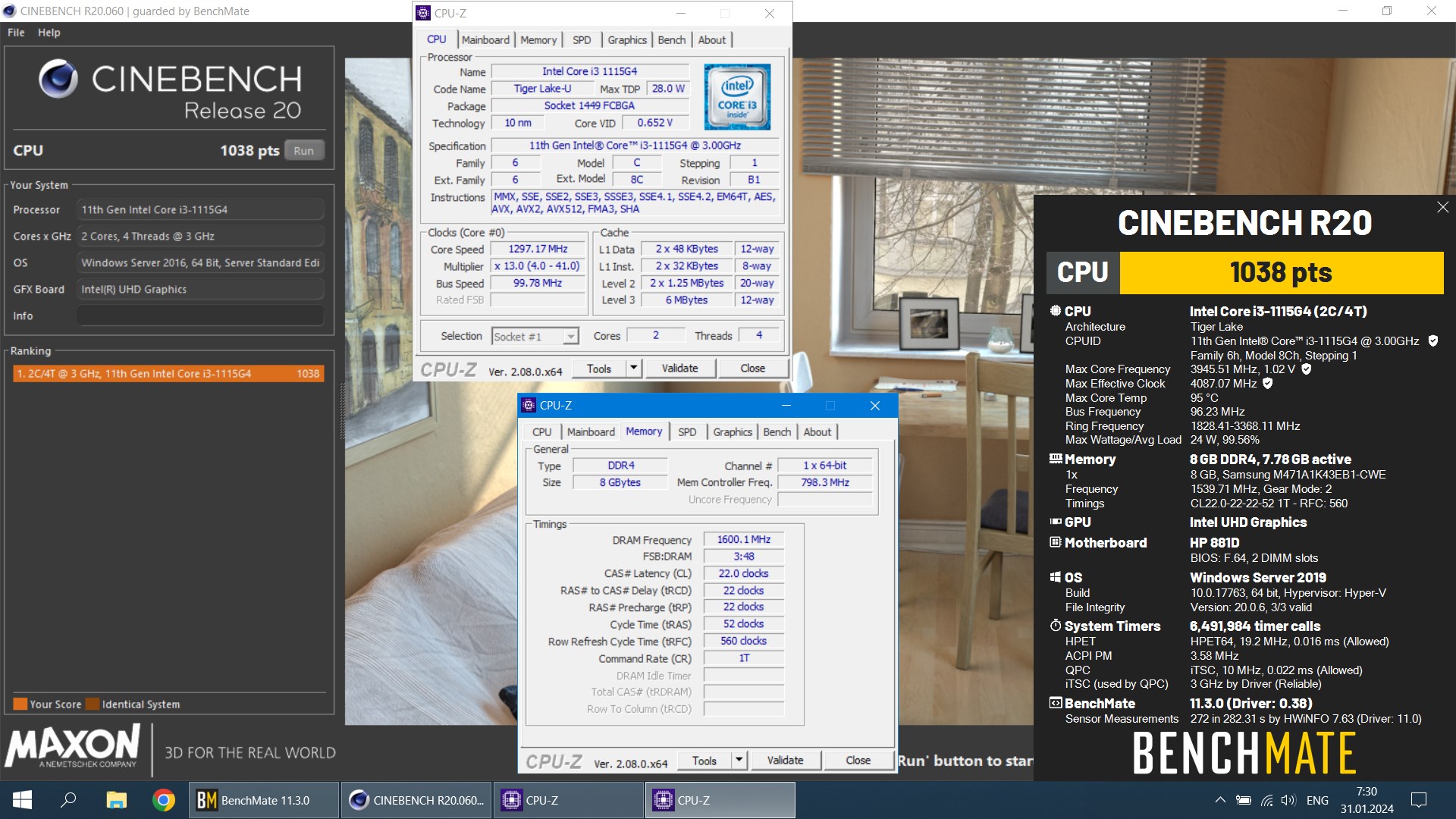This screenshot has width=1456, height=819.
Task: Click the Core Speed 1297.17 MHz value
Action: click(538, 249)
